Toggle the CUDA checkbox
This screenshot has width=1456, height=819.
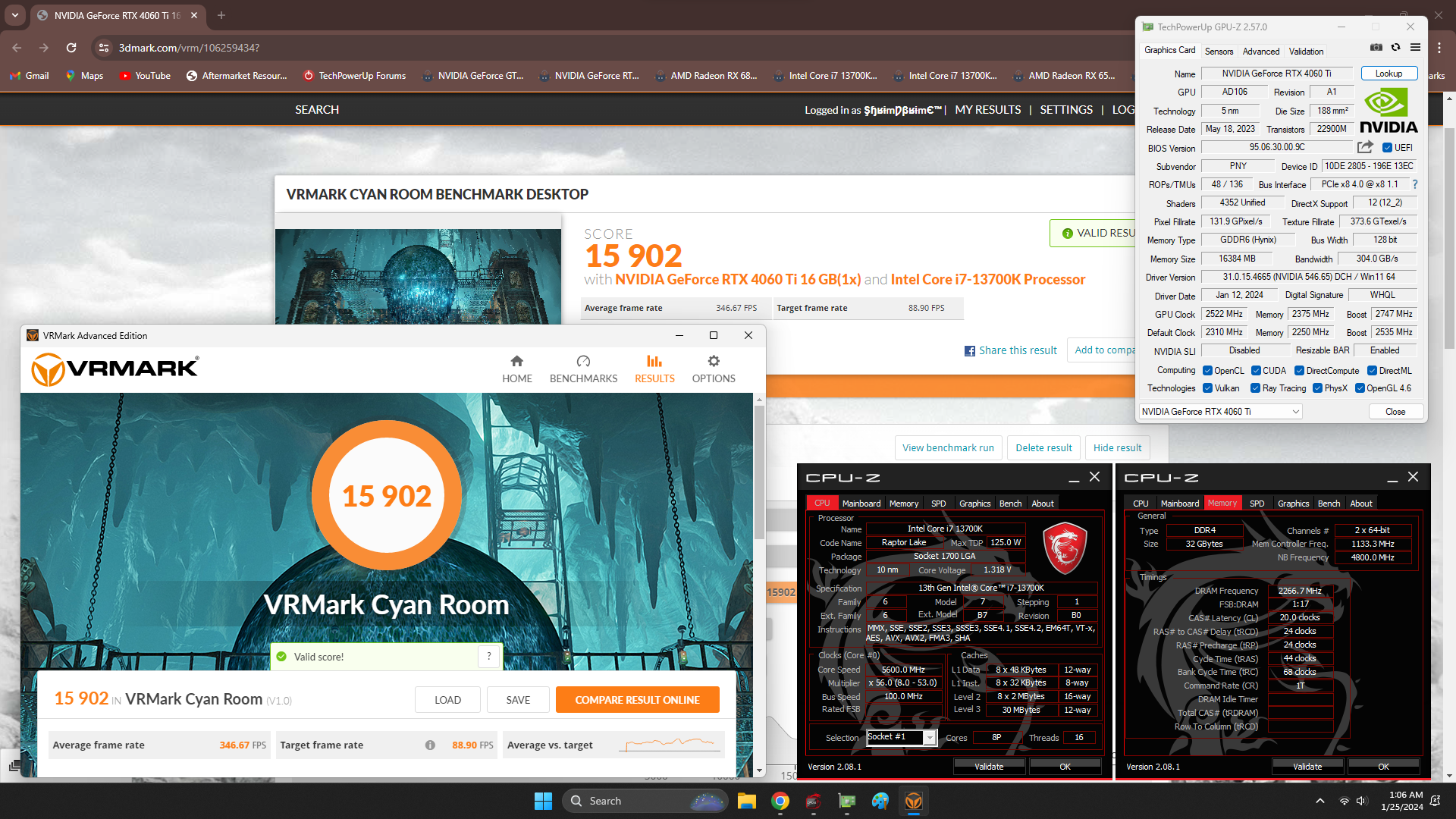point(1256,371)
